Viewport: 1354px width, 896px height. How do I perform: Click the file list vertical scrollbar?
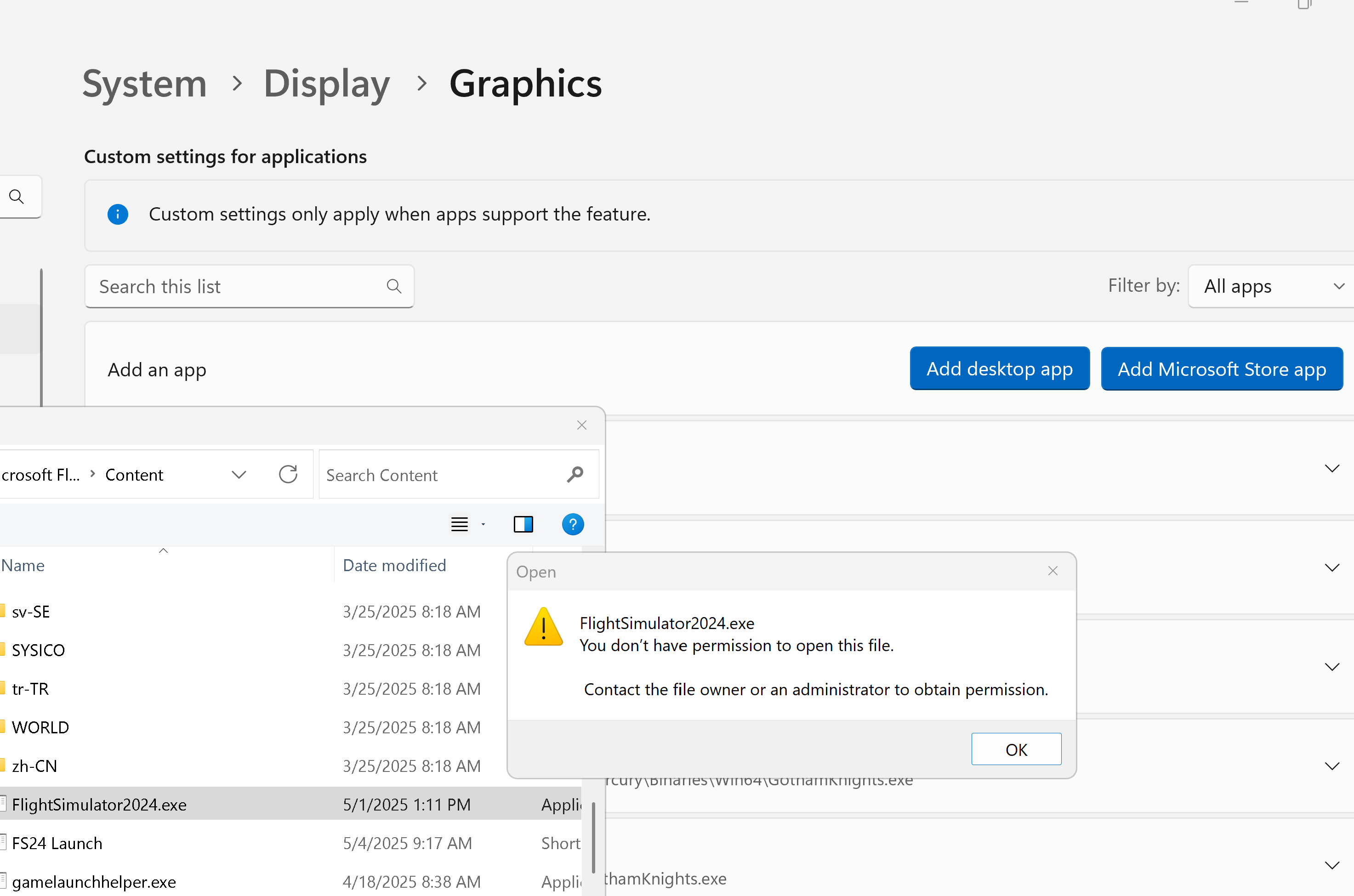pyautogui.click(x=593, y=838)
